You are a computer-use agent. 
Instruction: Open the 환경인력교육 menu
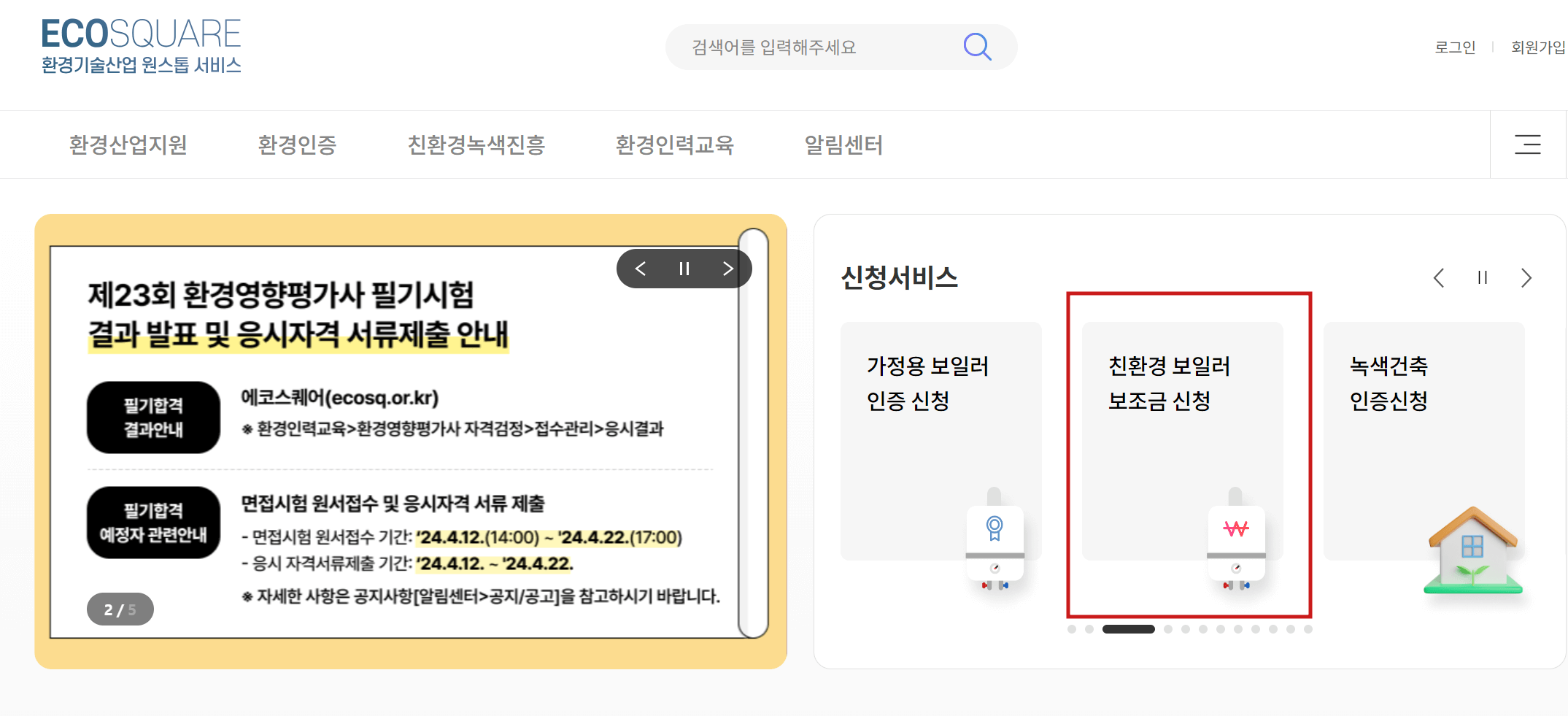pyautogui.click(x=675, y=145)
